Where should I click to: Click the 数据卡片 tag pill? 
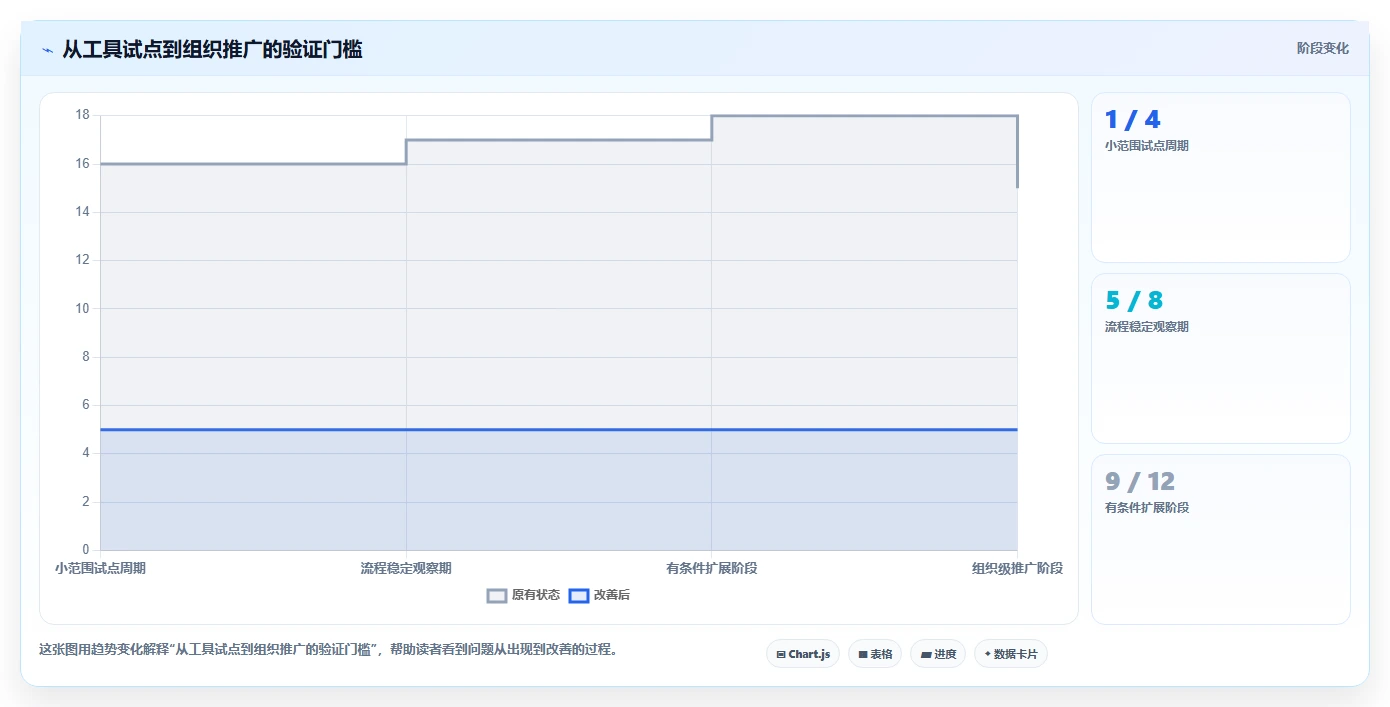point(1011,654)
